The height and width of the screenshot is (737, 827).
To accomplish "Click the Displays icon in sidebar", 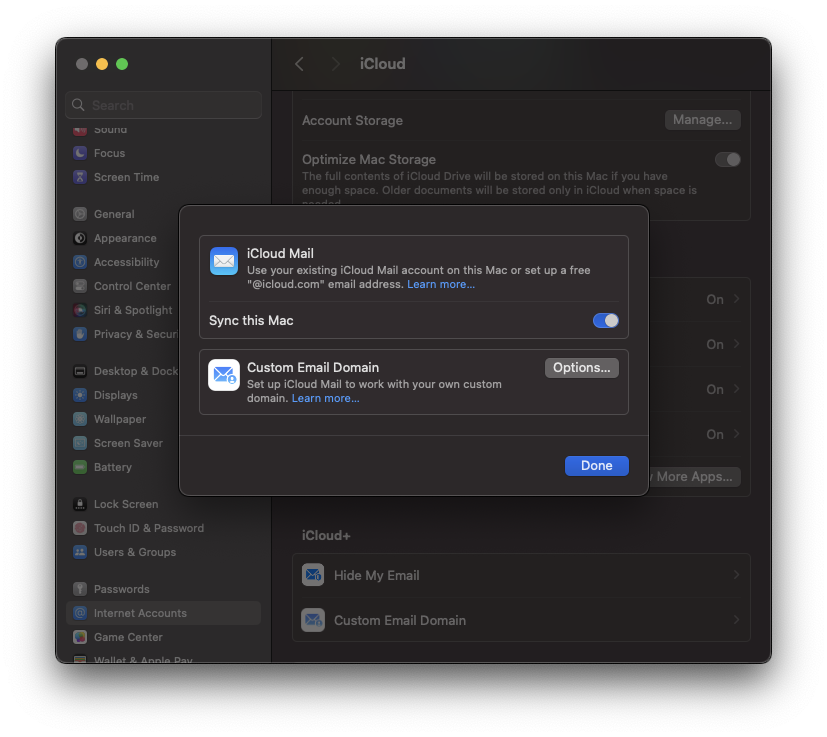I will 80,395.
